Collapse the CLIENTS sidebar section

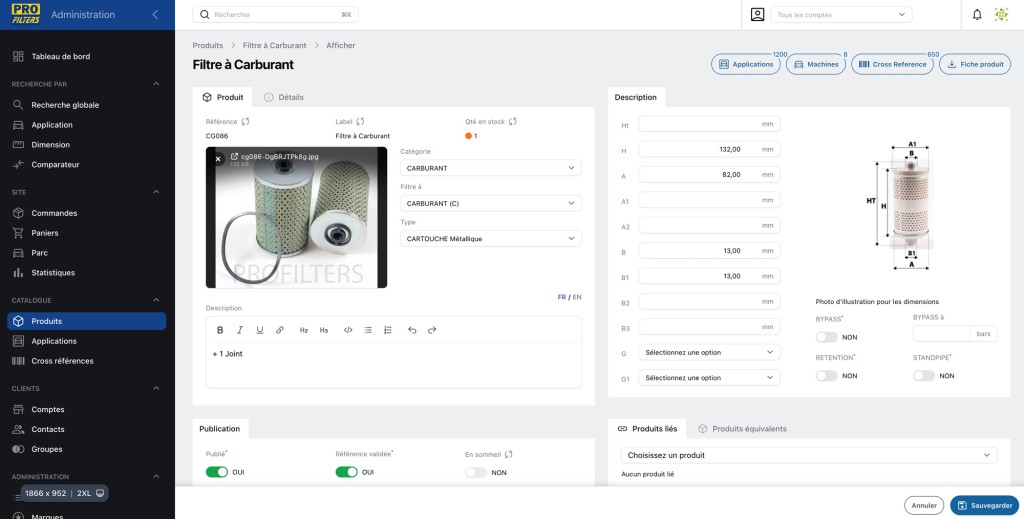coord(156,388)
